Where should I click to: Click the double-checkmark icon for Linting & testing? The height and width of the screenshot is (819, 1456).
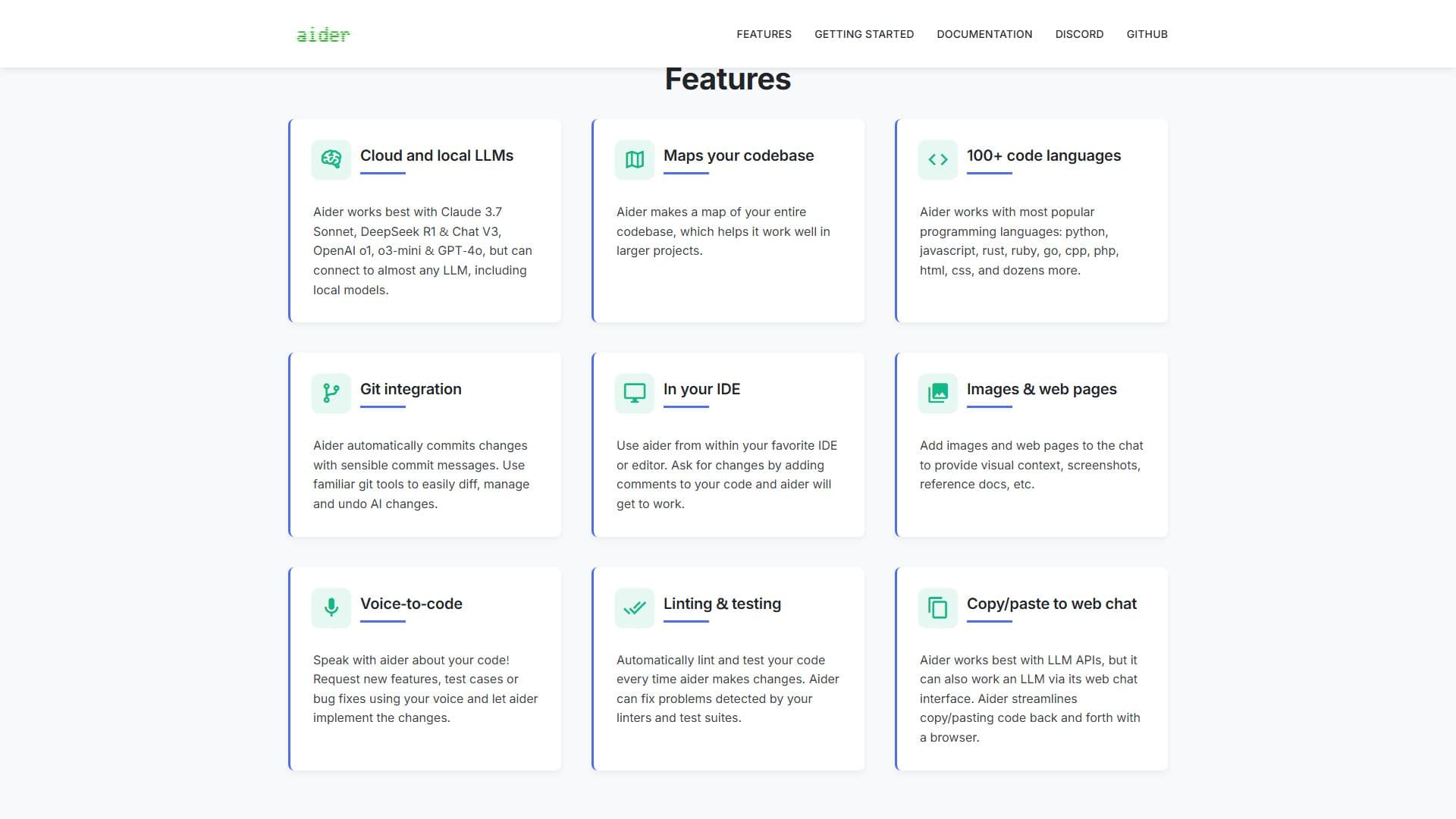pos(635,607)
